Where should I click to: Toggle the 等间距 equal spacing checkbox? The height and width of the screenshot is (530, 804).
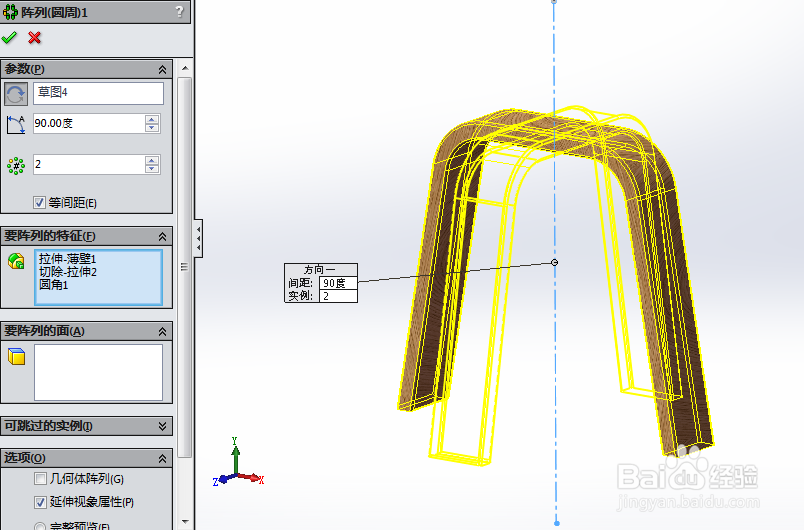[39, 202]
